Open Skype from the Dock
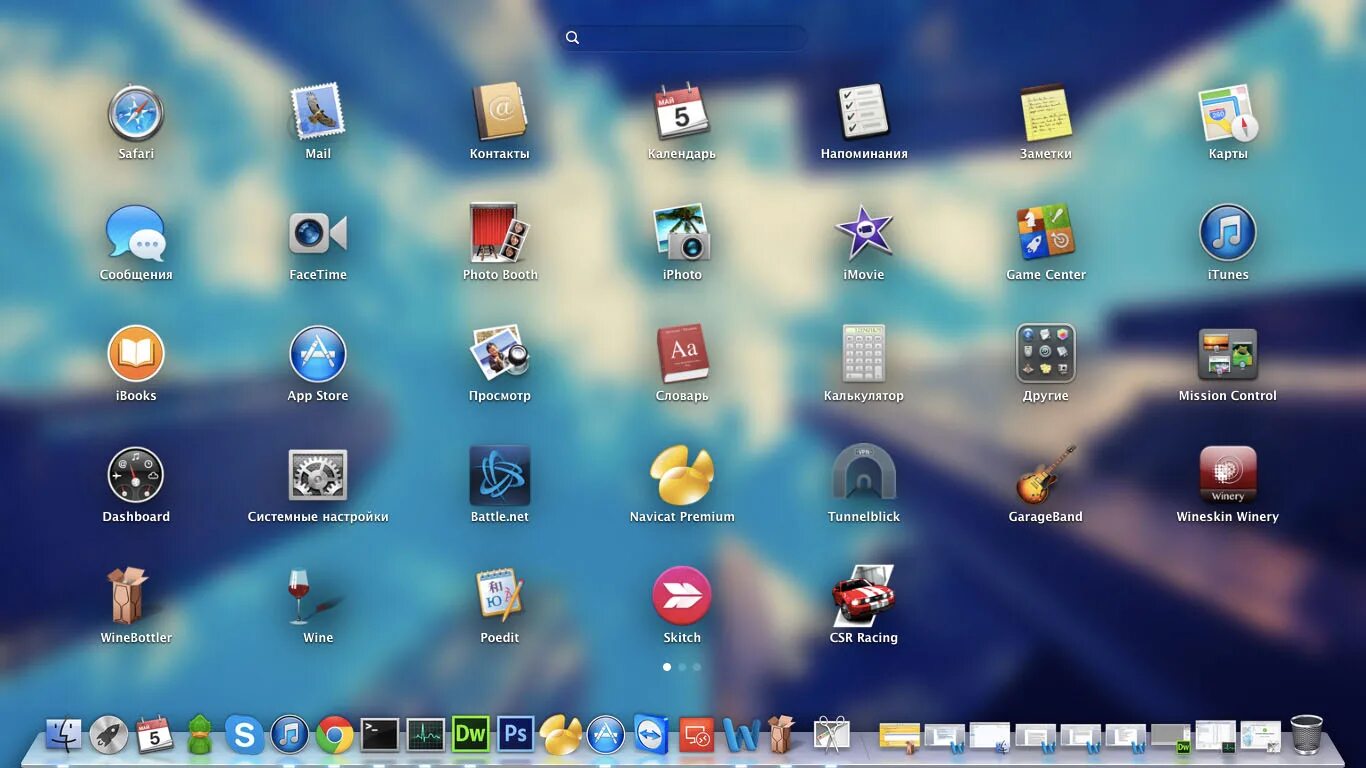This screenshot has width=1366, height=768. [244, 735]
